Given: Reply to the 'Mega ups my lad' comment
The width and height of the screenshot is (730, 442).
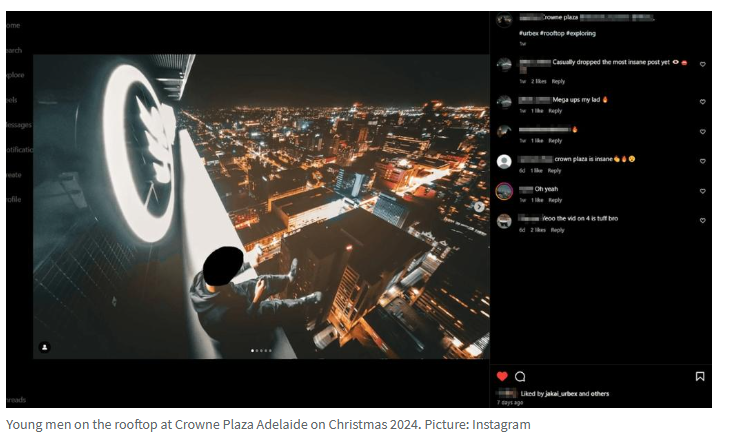Looking at the screenshot, I should coord(556,111).
